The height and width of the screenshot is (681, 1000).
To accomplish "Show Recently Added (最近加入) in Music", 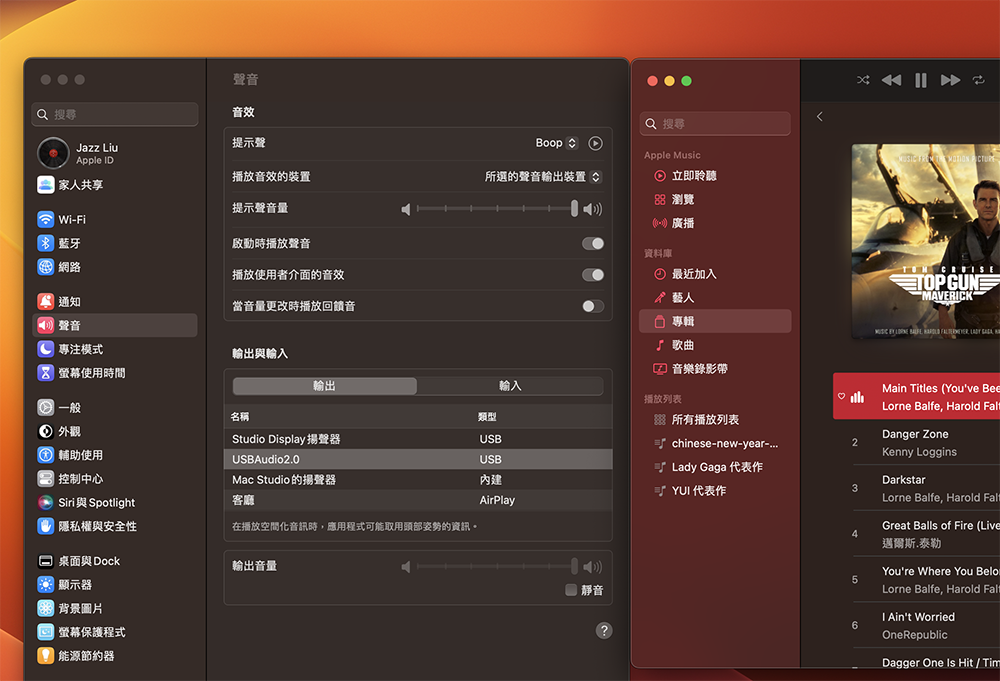I will point(715,274).
